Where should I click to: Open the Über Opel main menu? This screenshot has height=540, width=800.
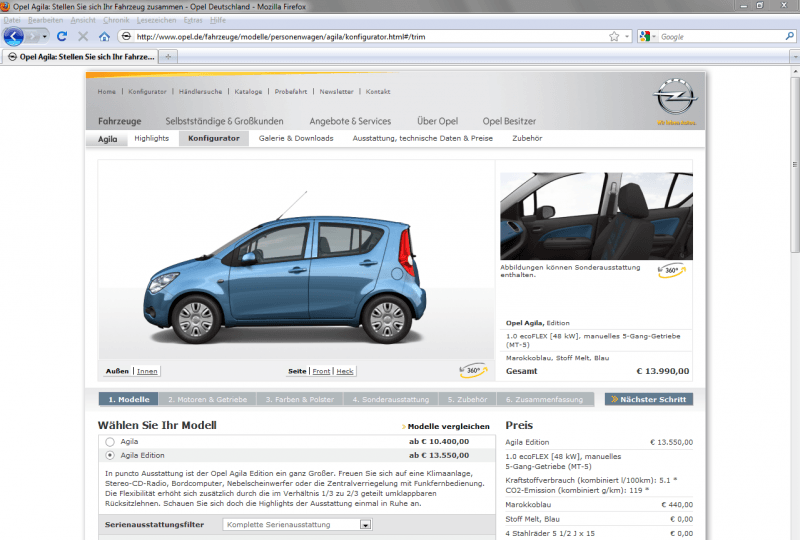(437, 121)
